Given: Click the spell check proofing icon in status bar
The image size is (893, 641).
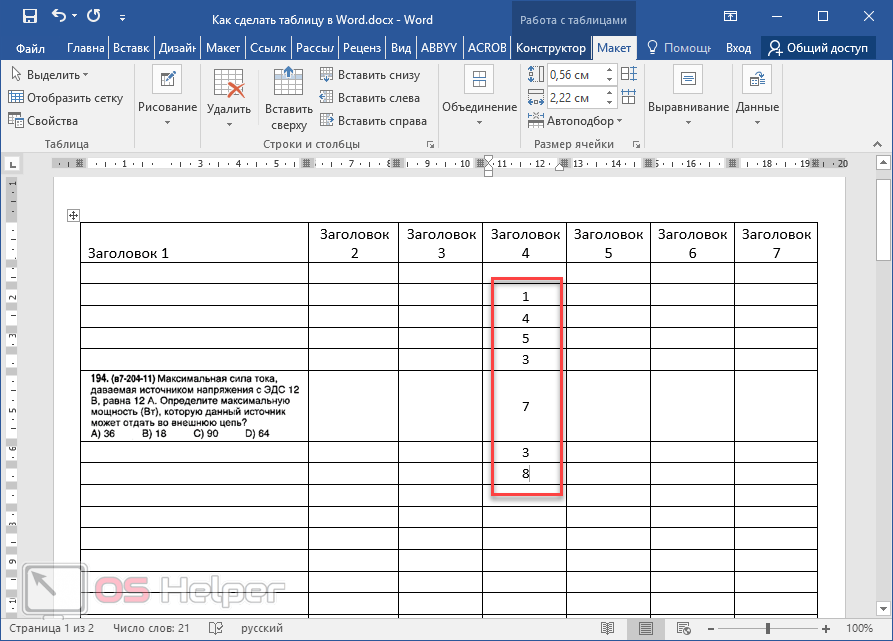Looking at the screenshot, I should click(215, 628).
